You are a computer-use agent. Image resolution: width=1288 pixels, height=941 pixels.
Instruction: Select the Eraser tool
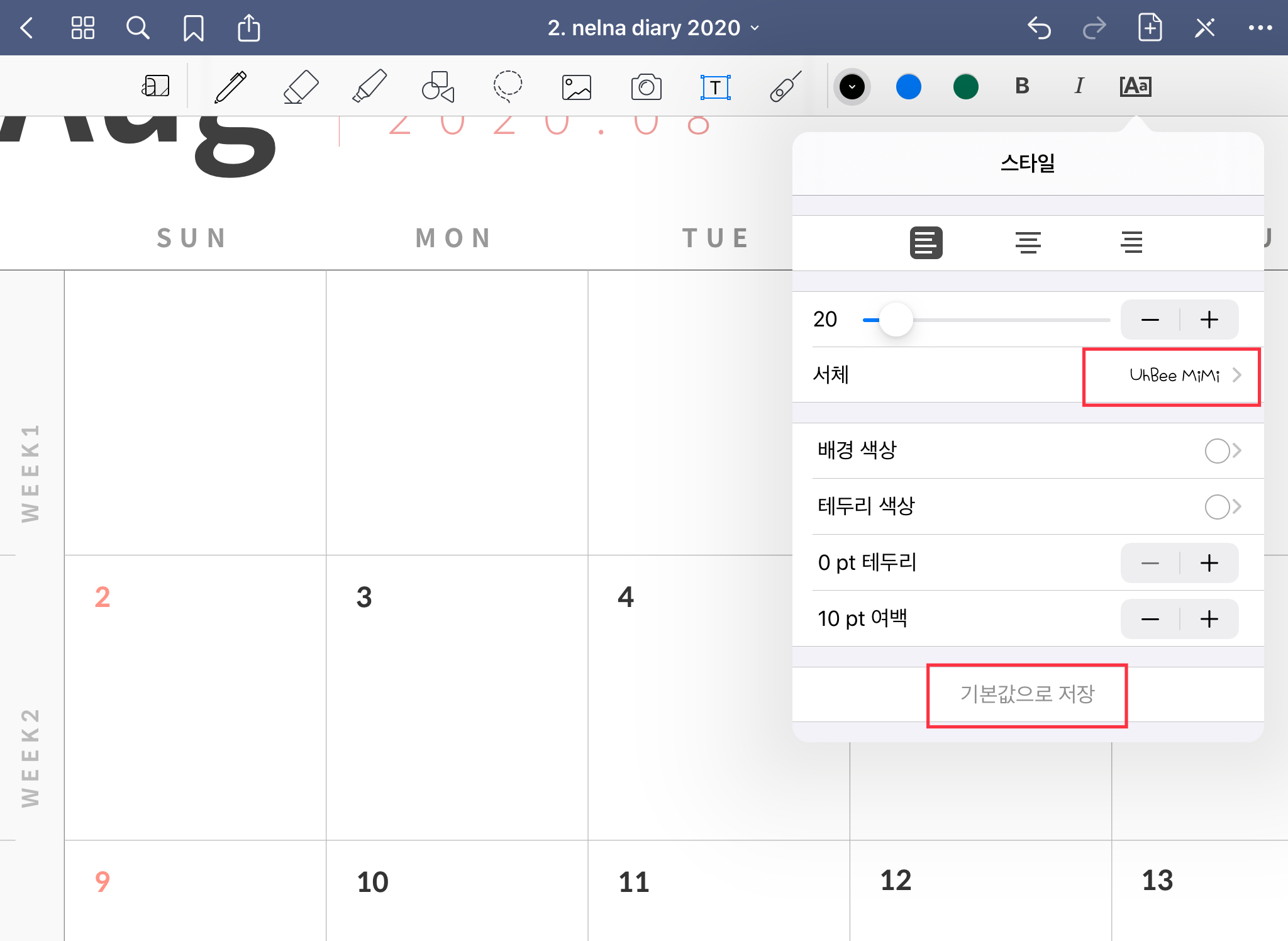click(301, 87)
